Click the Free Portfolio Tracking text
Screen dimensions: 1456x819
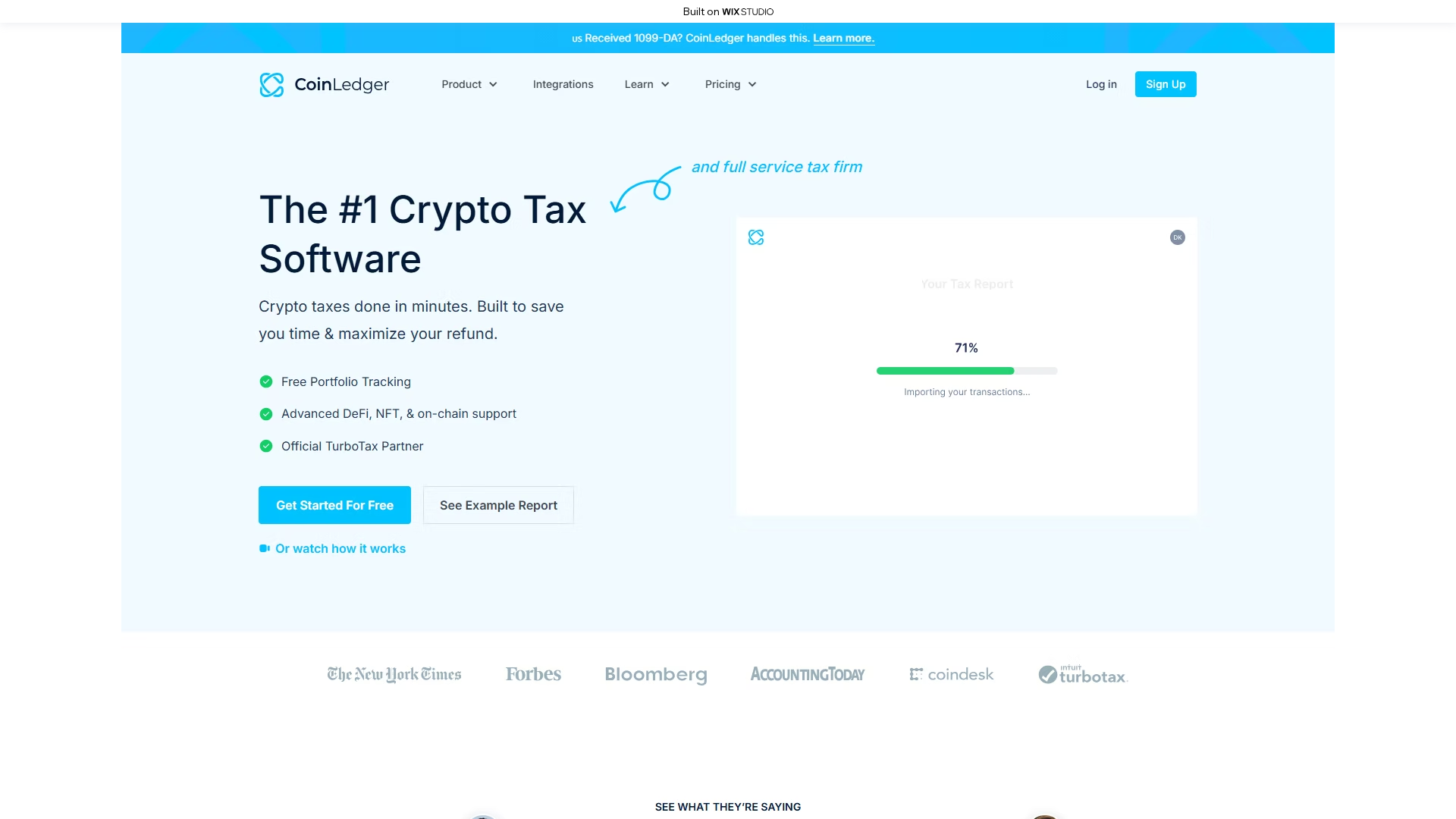click(346, 381)
